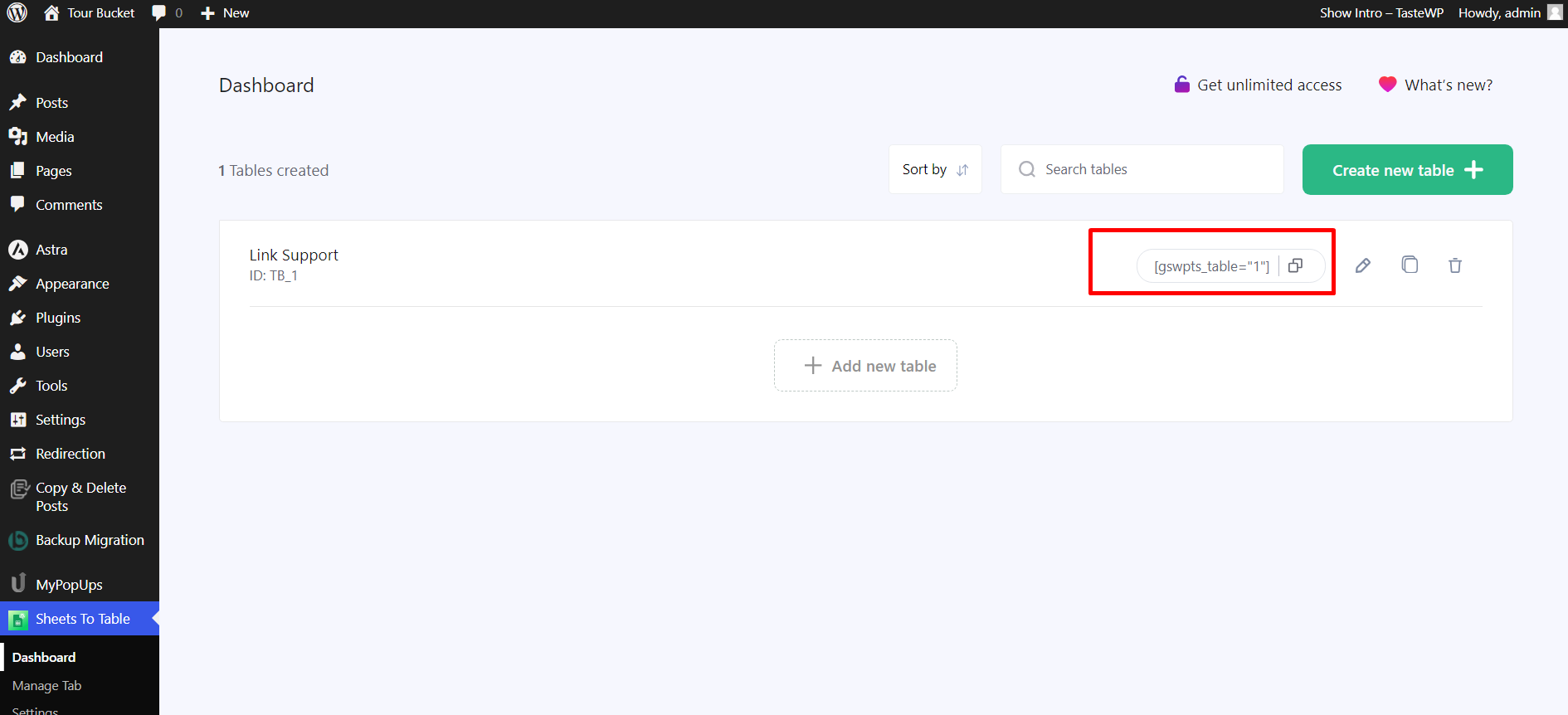The image size is (1568, 715).
Task: Open Copy & Delete Posts menu
Action: point(80,497)
